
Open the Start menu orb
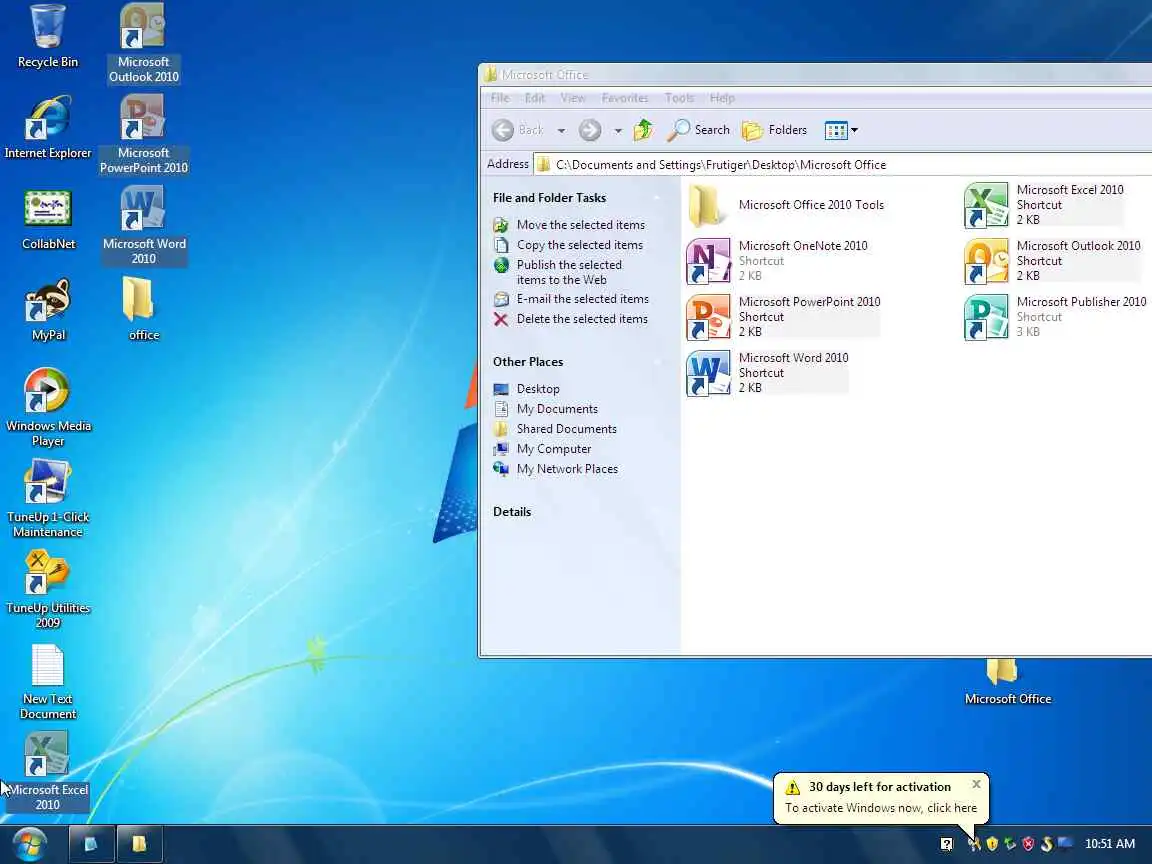[x=29, y=843]
